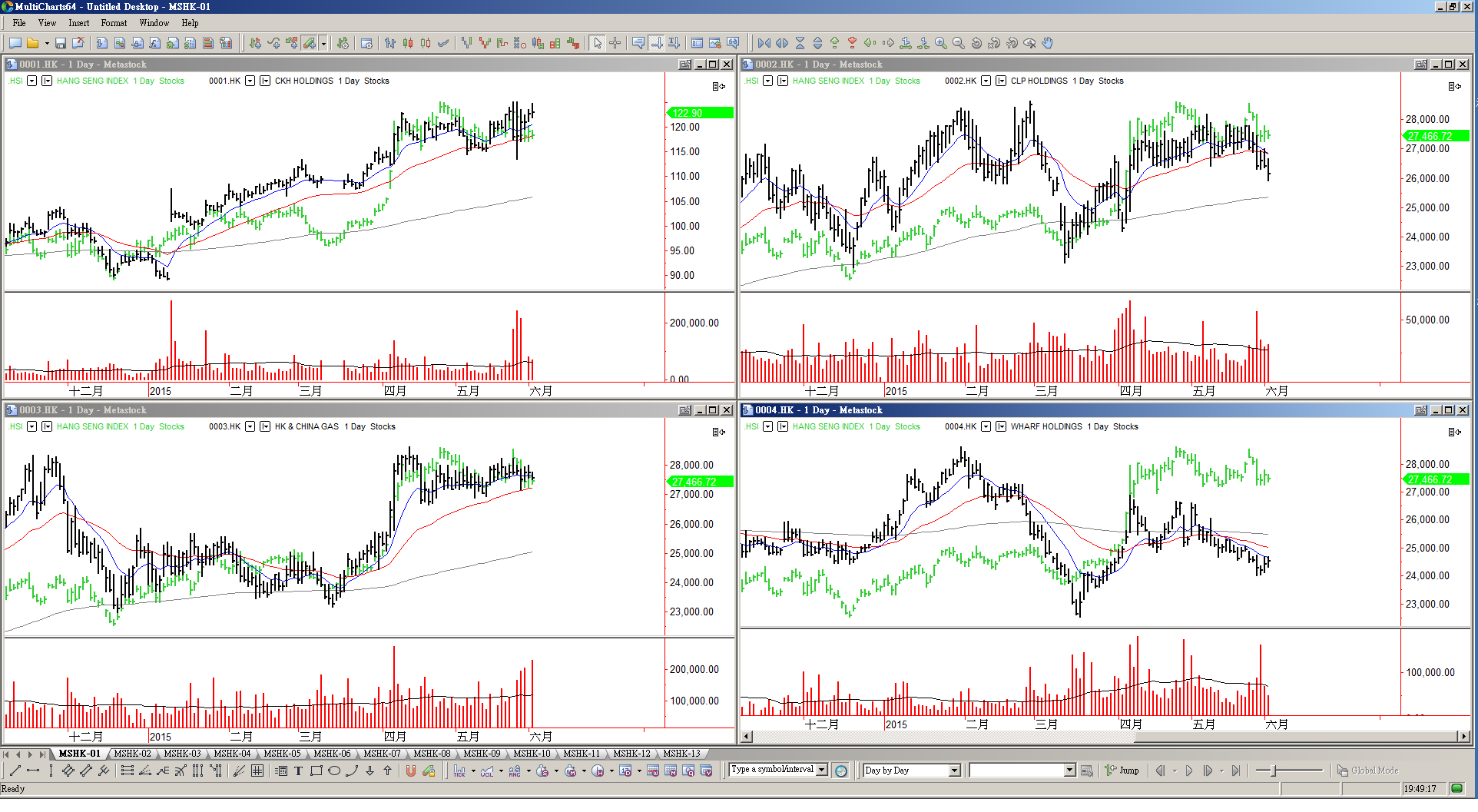Activate the magnet snap mode icon
The height and width of the screenshot is (812, 1478).
tap(411, 771)
